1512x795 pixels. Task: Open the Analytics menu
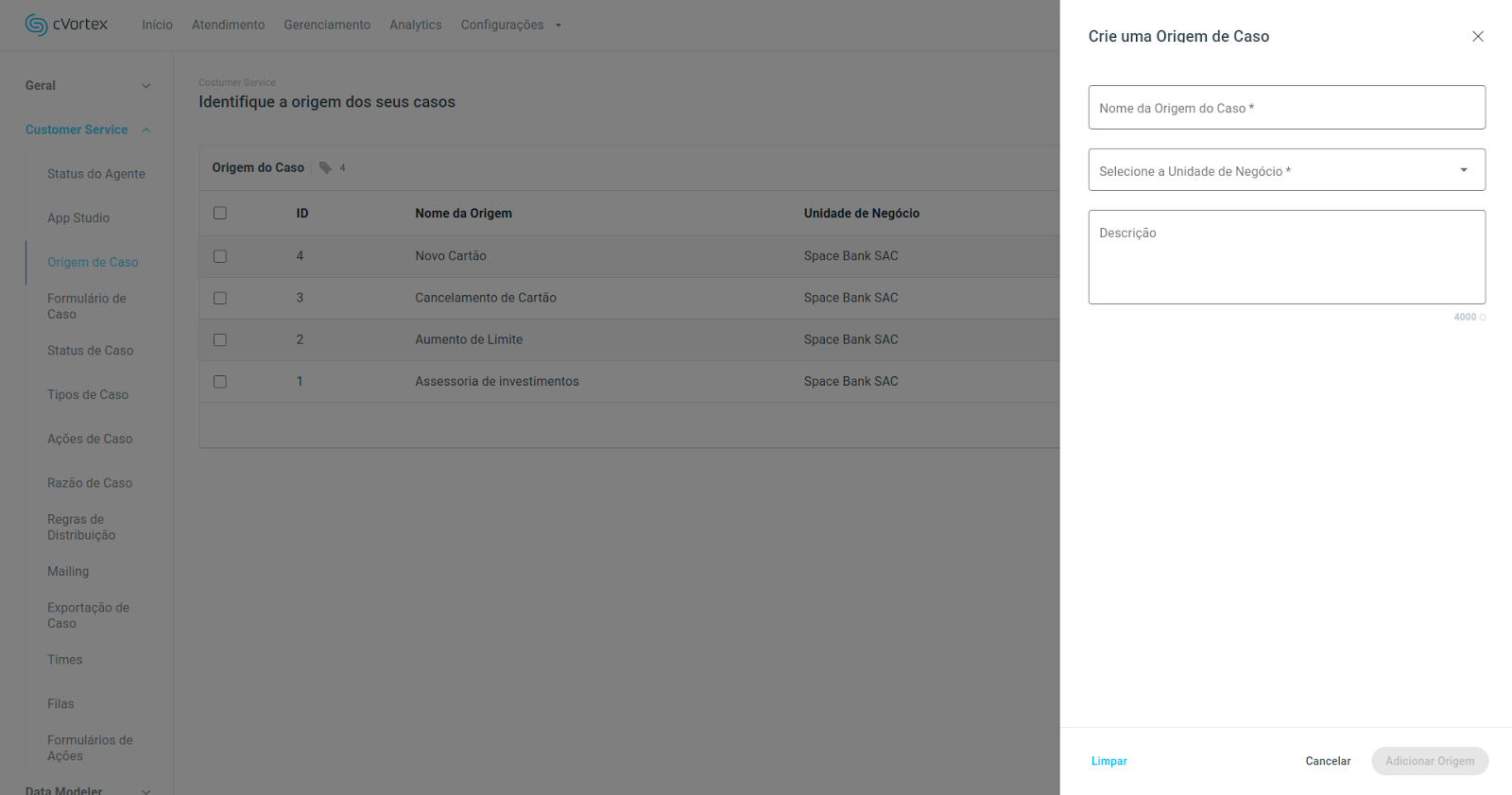tap(415, 25)
